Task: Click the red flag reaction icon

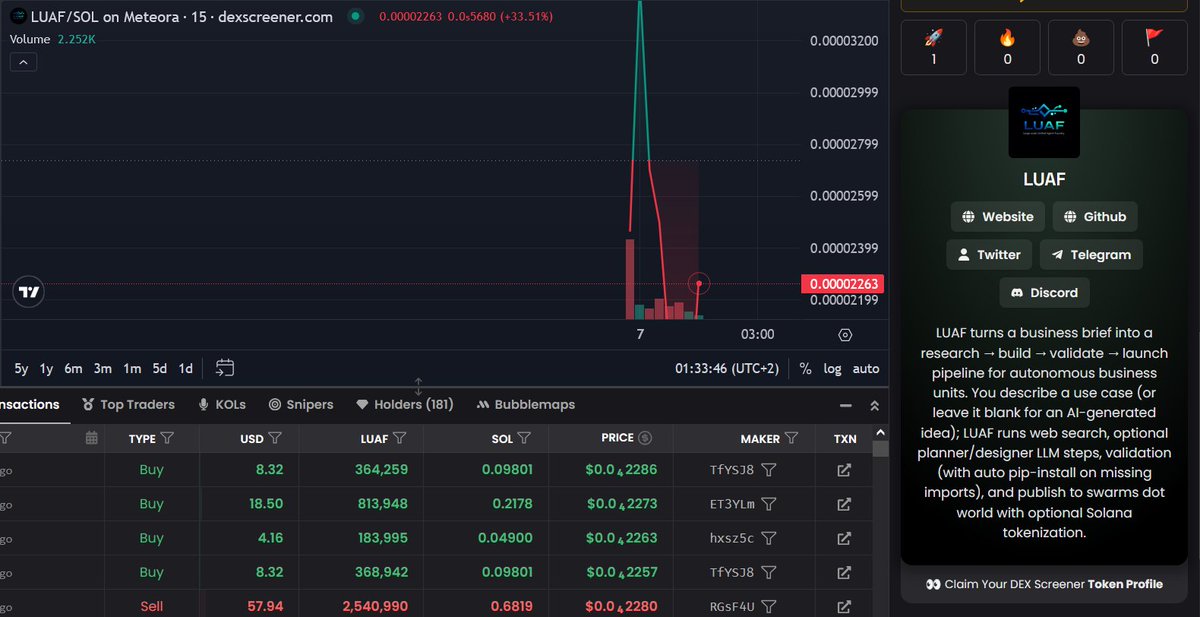Action: click(1155, 39)
